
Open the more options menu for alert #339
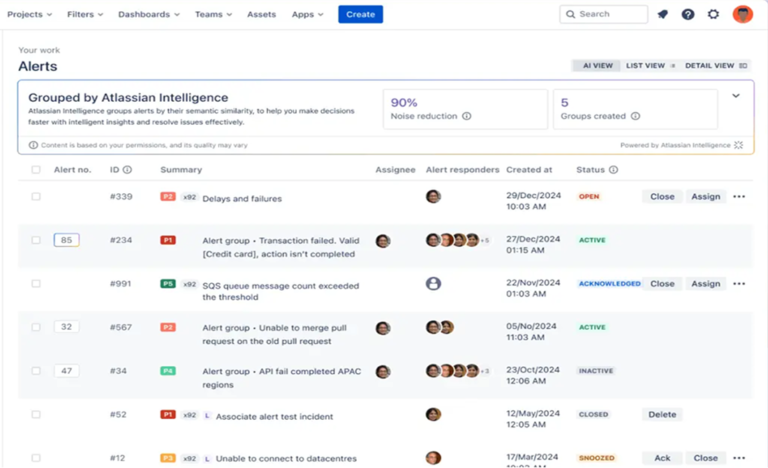click(739, 197)
